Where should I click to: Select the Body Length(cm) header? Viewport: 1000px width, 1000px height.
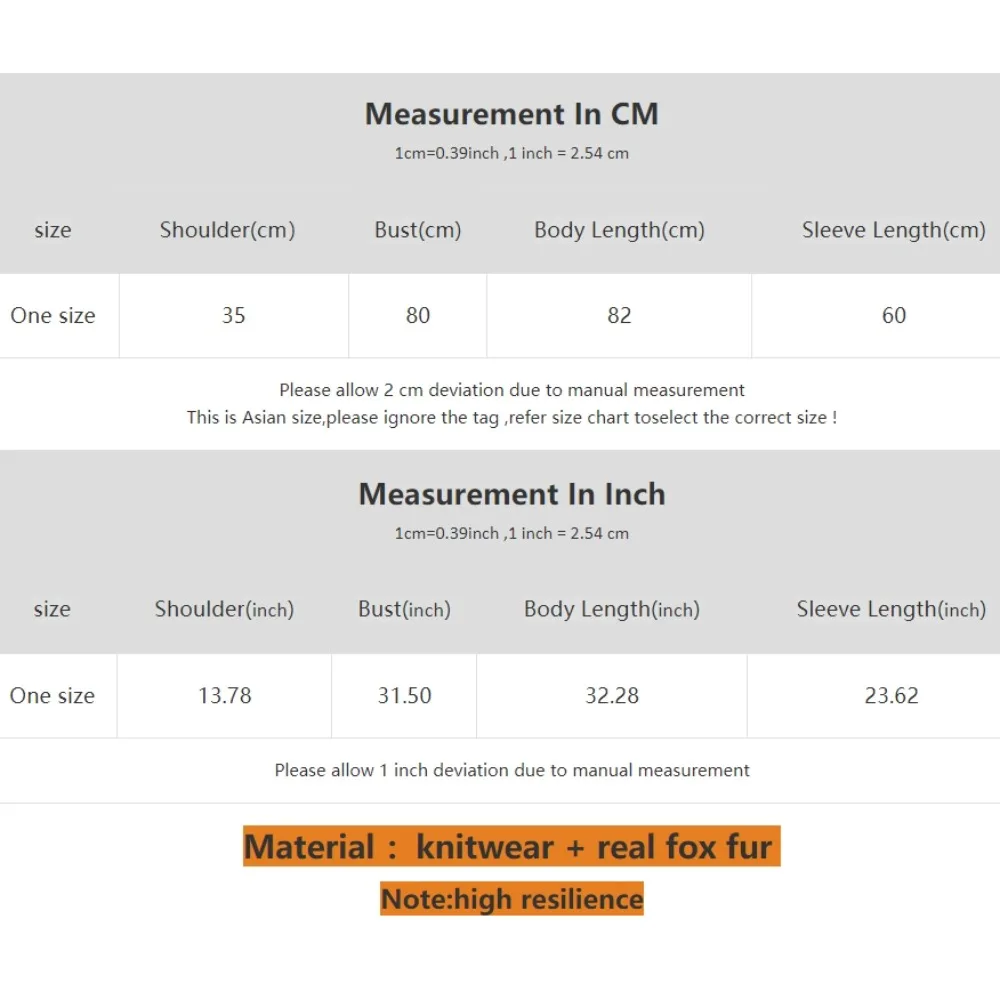(619, 230)
